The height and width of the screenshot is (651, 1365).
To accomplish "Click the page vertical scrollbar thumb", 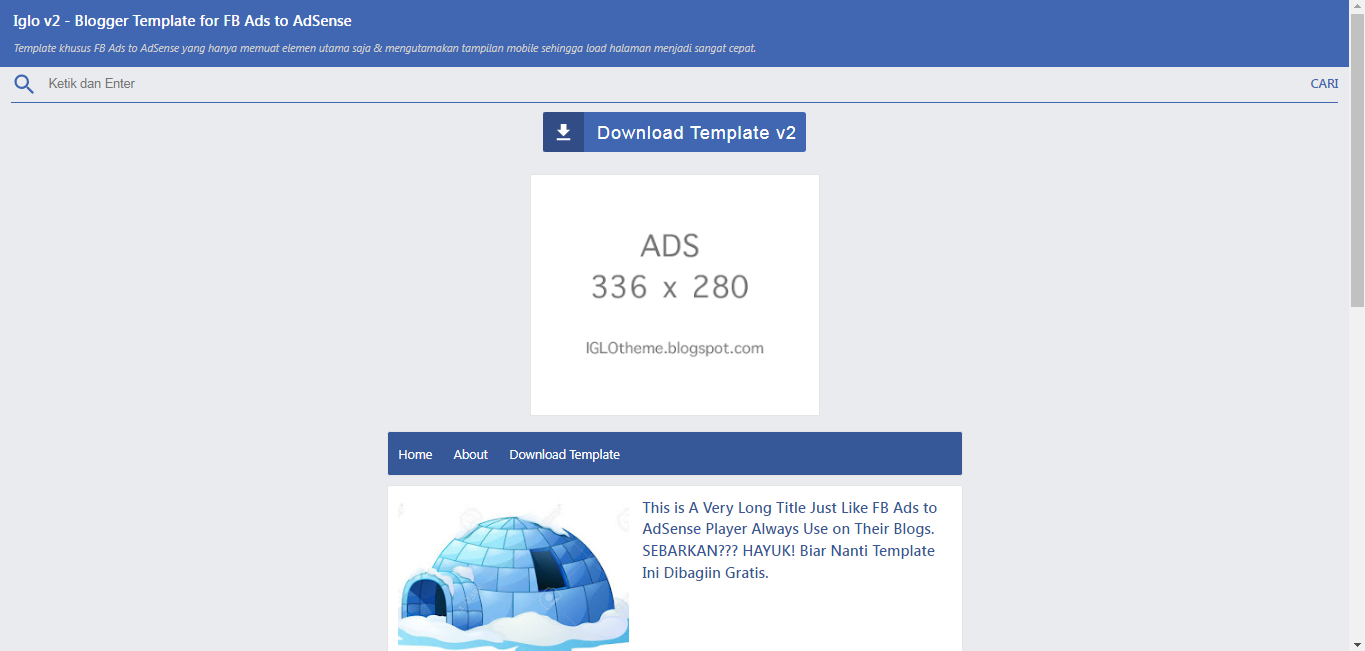I will pos(1357,160).
